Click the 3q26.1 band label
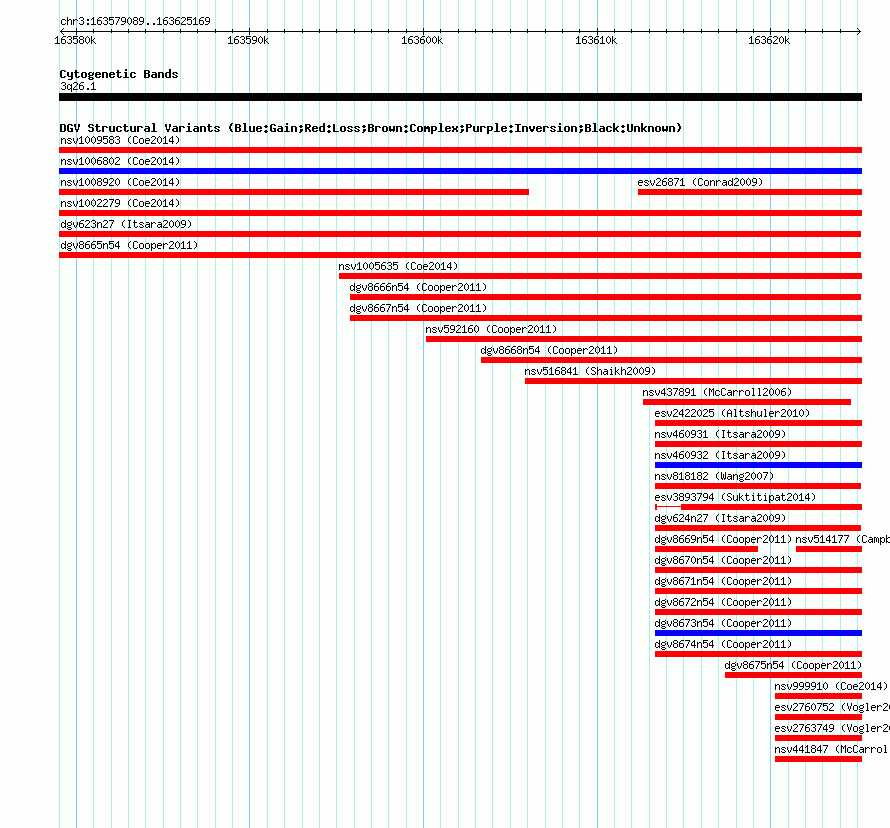The width and height of the screenshot is (890, 828). point(78,86)
